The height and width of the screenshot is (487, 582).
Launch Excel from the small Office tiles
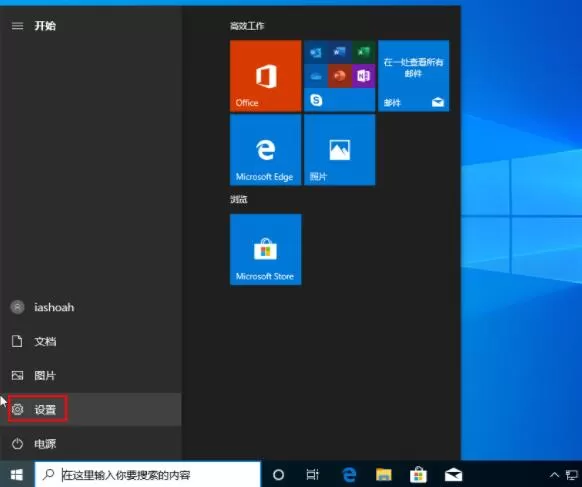click(x=363, y=52)
